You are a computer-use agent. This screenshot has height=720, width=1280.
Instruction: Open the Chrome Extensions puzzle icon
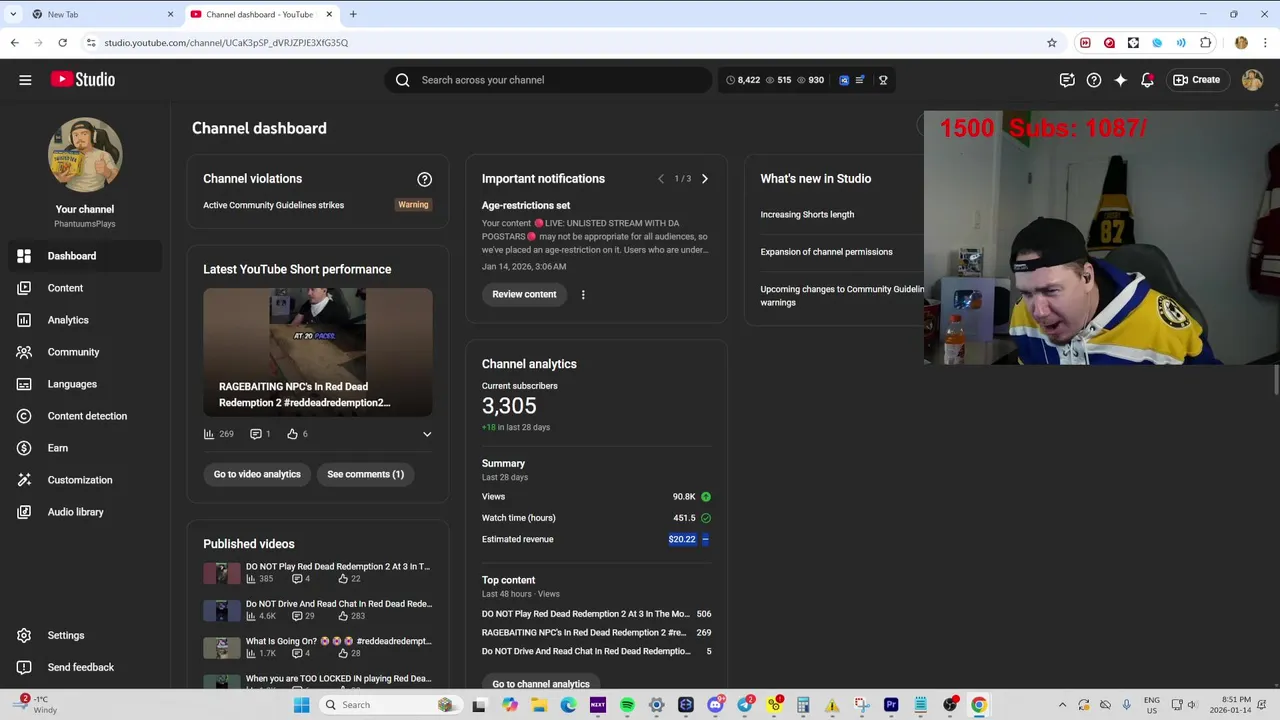[x=1206, y=43]
